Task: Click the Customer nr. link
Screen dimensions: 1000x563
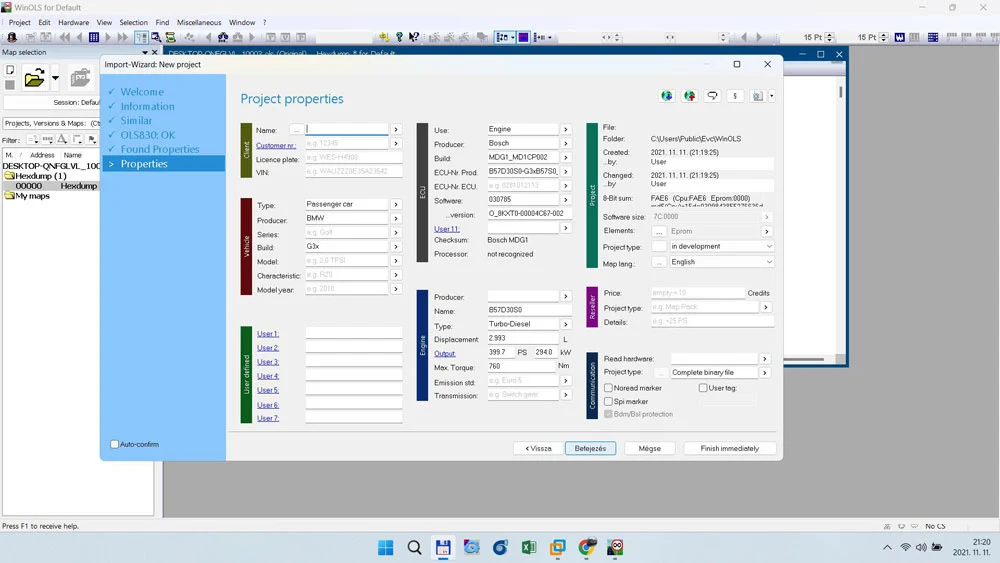Action: pos(276,145)
